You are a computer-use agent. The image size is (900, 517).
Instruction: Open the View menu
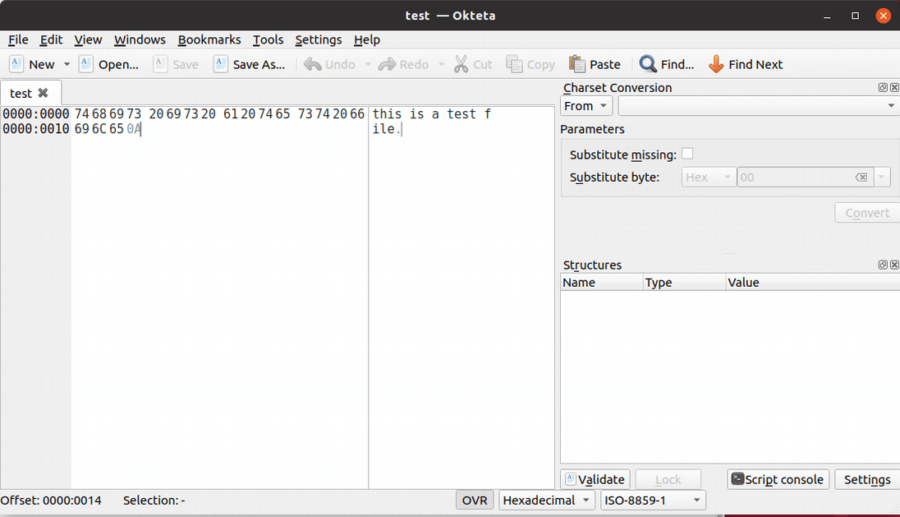tap(88, 40)
